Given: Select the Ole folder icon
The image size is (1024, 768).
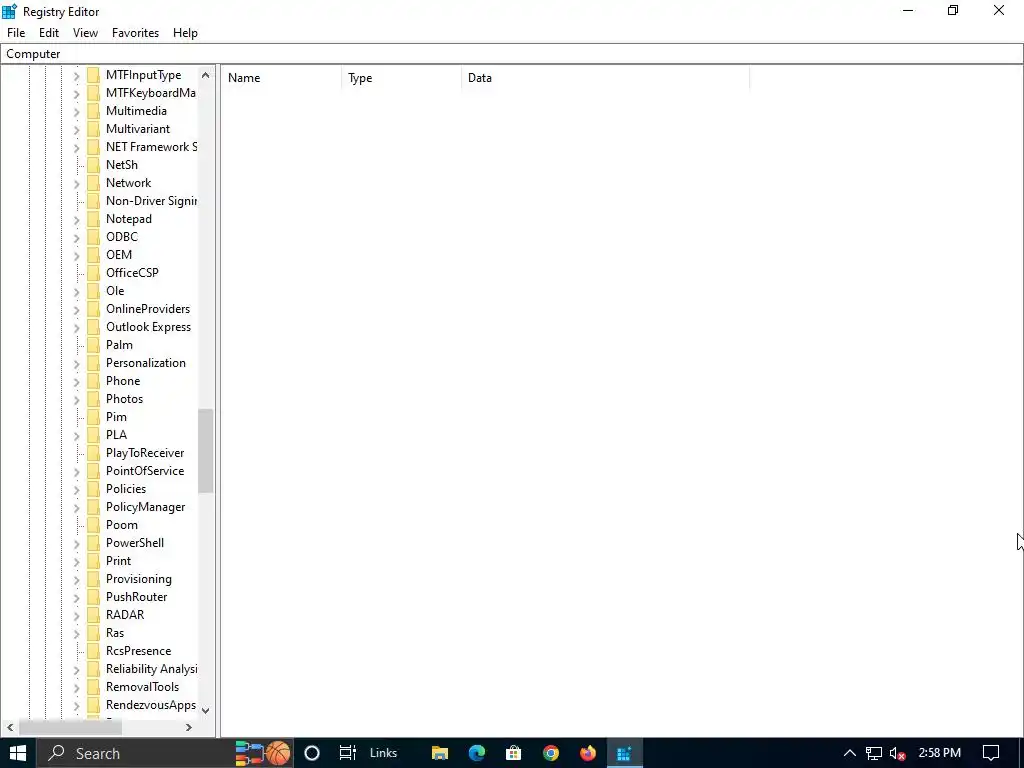Looking at the screenshot, I should tap(94, 291).
